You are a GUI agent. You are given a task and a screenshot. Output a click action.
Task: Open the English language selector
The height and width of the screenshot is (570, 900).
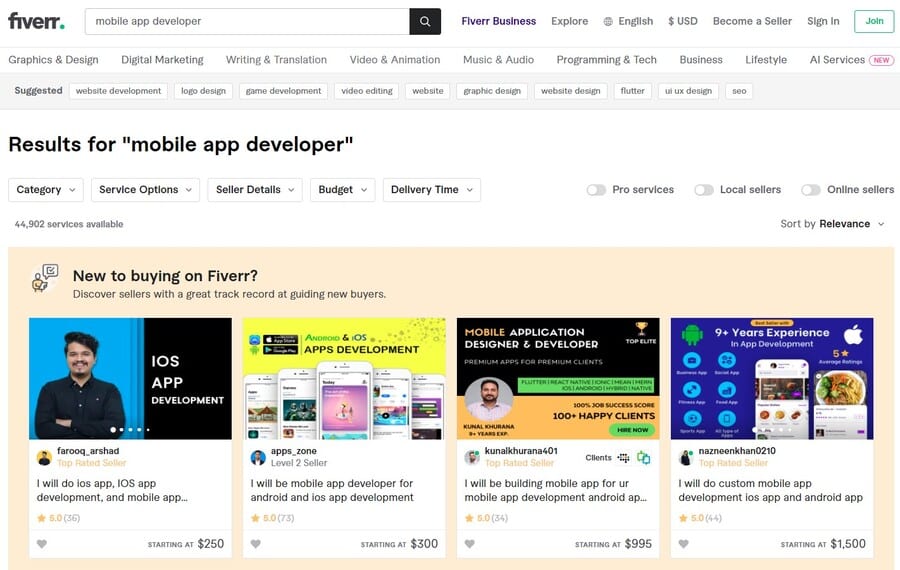(628, 21)
